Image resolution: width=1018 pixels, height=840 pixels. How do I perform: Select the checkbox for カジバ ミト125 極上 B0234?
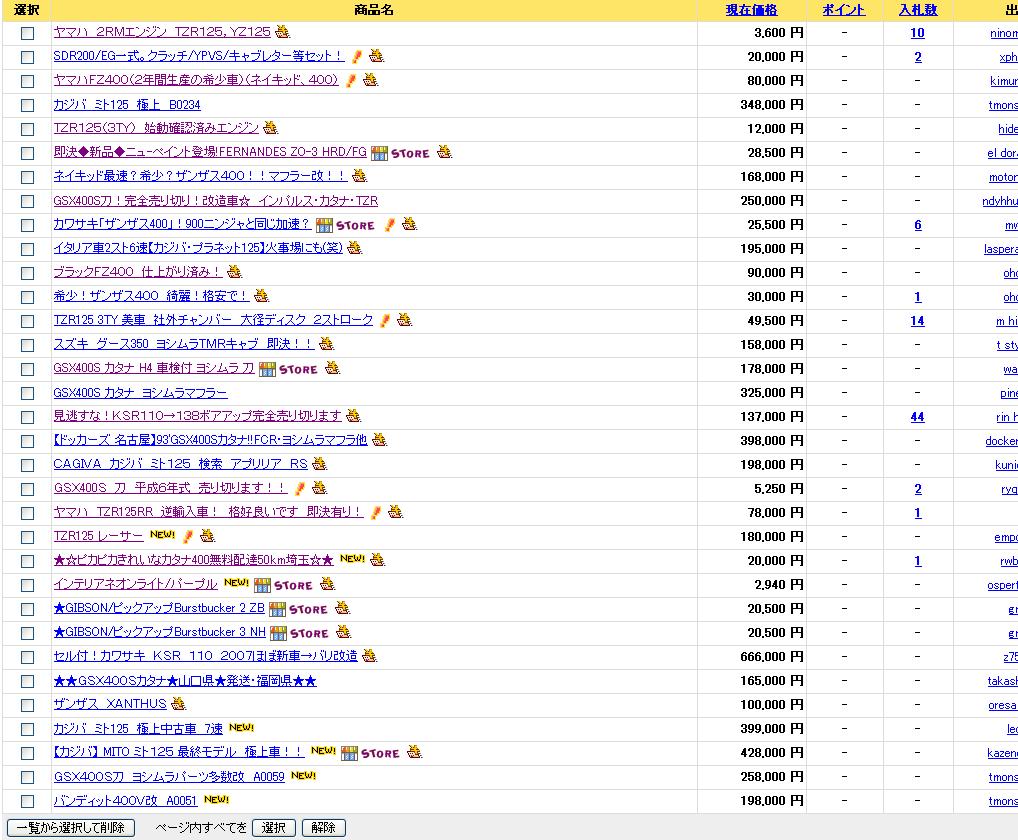pyautogui.click(x=27, y=105)
